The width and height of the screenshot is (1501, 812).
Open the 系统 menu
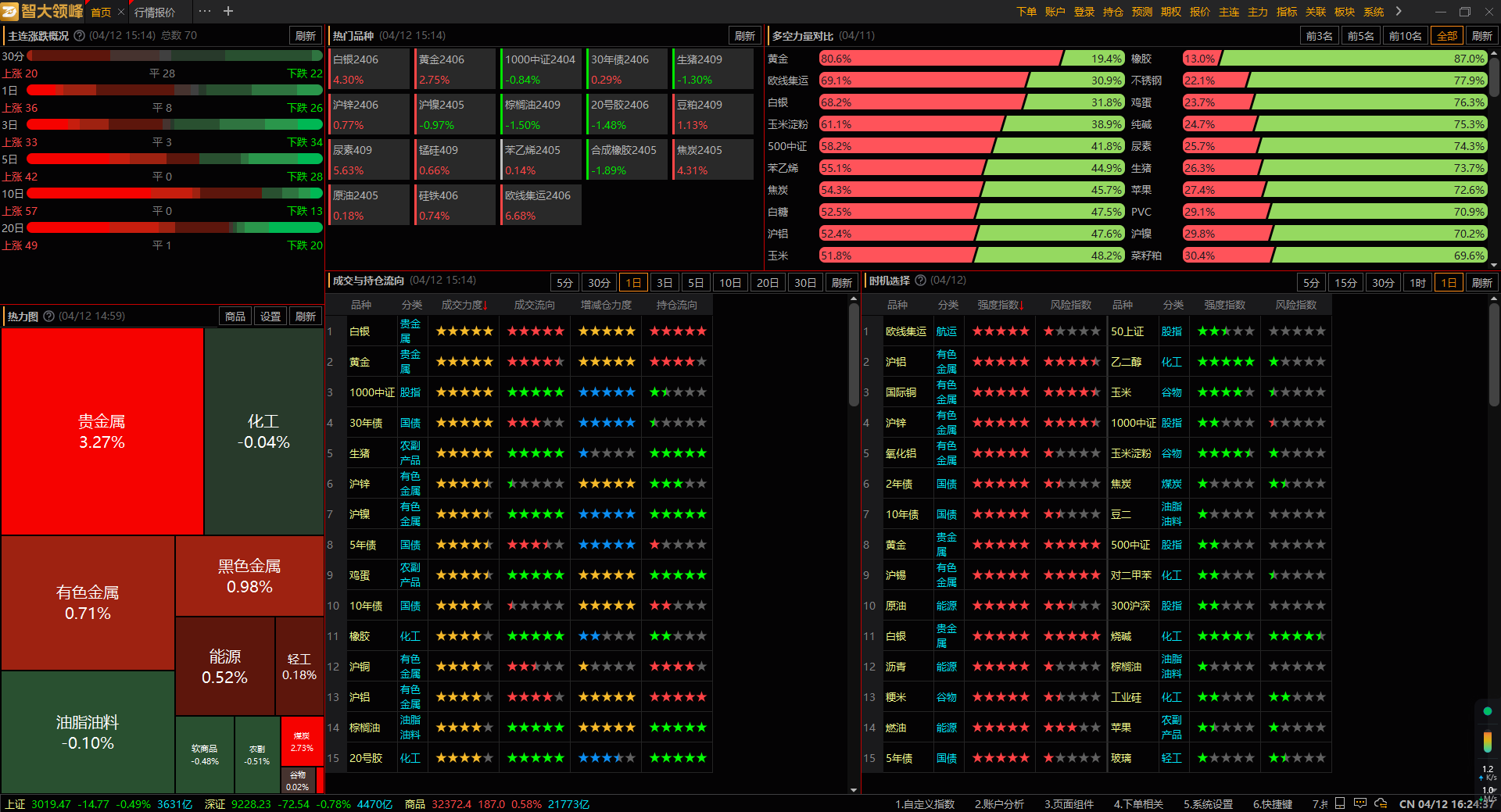[1374, 12]
